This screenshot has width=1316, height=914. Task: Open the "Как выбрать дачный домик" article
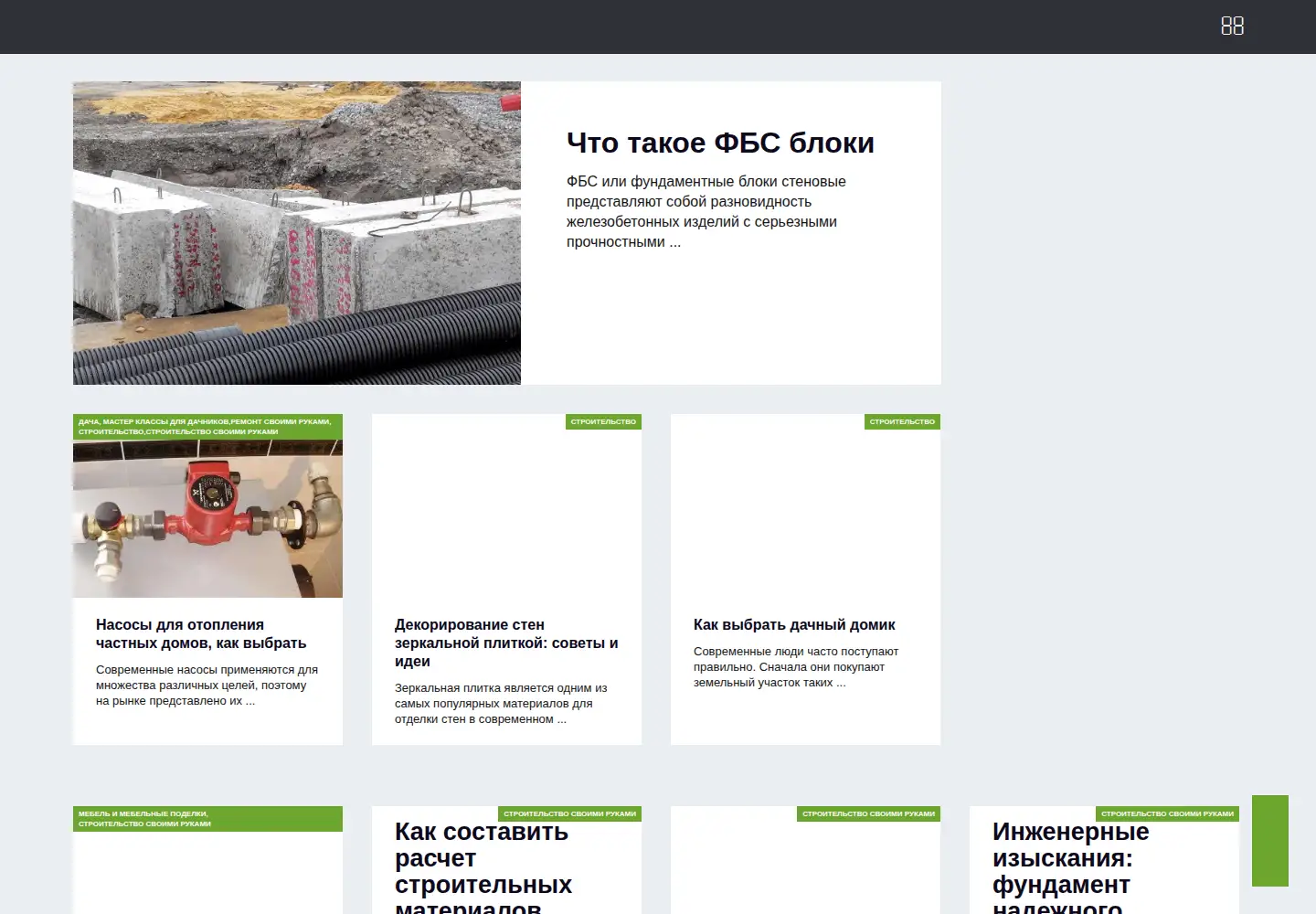tap(794, 625)
